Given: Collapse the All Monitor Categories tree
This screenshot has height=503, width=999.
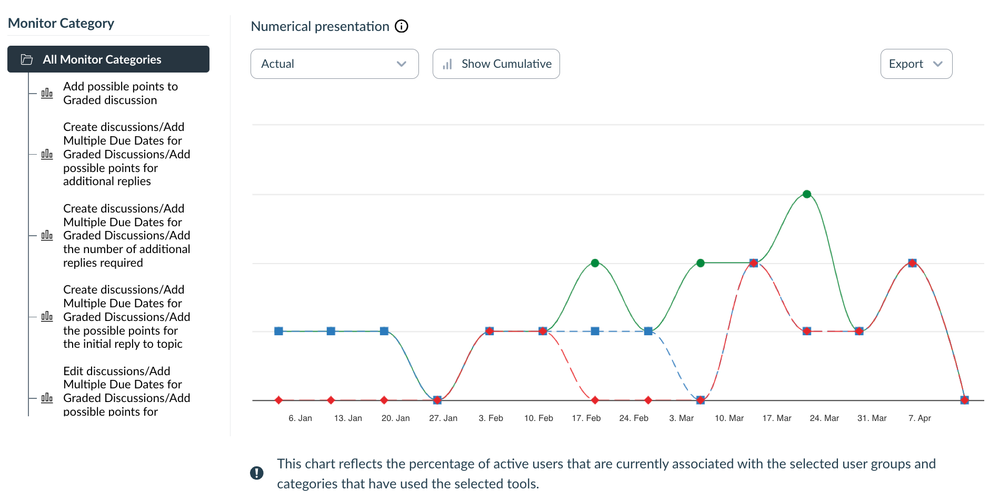Looking at the screenshot, I should [x=108, y=60].
